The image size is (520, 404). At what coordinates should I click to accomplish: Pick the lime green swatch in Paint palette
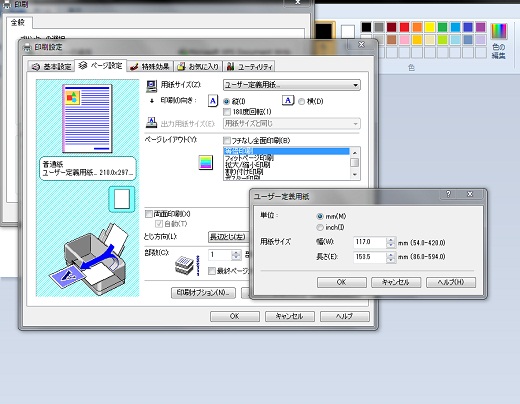point(442,40)
